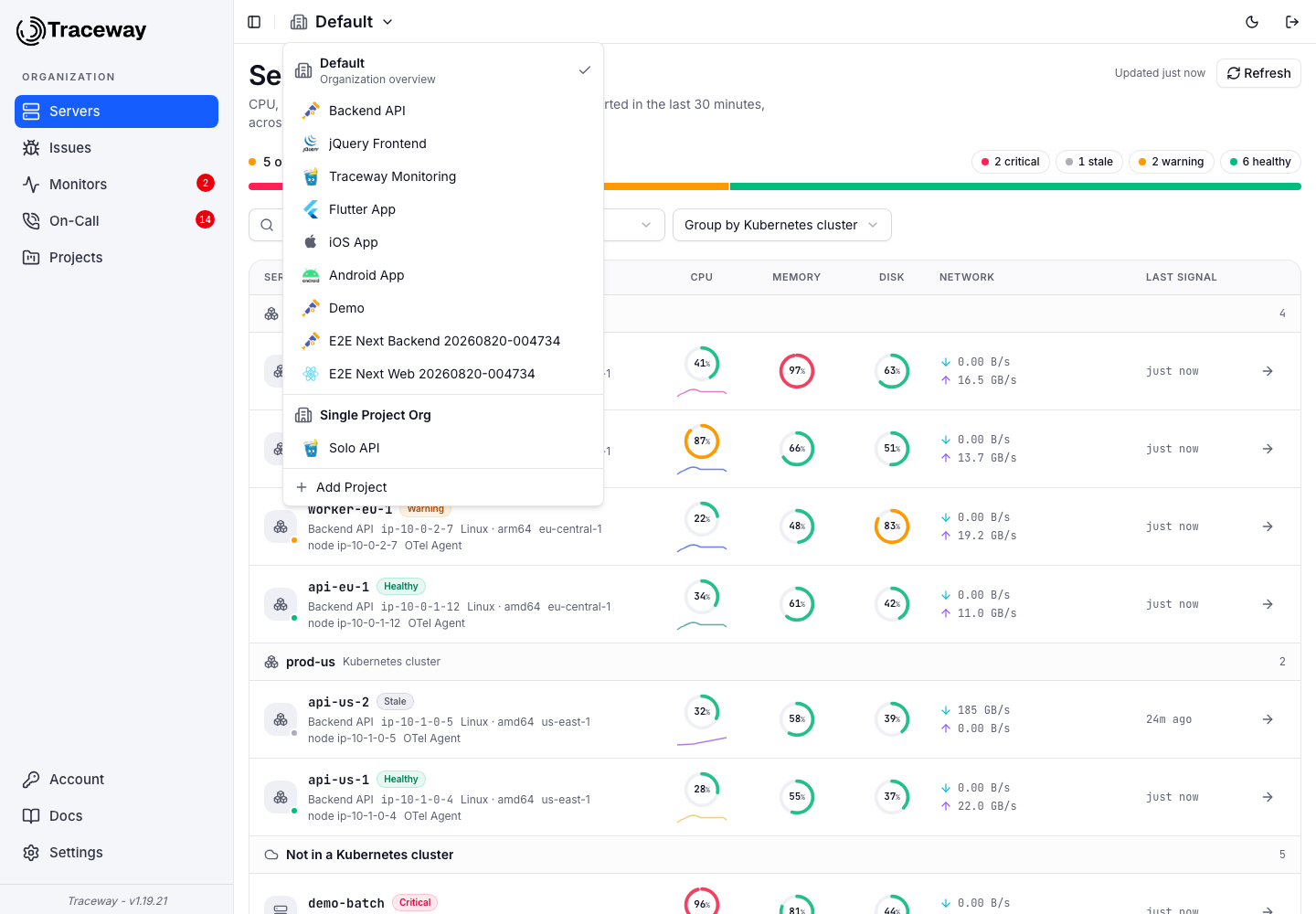Click Add Project
This screenshot has height=914, width=1316.
tap(443, 487)
